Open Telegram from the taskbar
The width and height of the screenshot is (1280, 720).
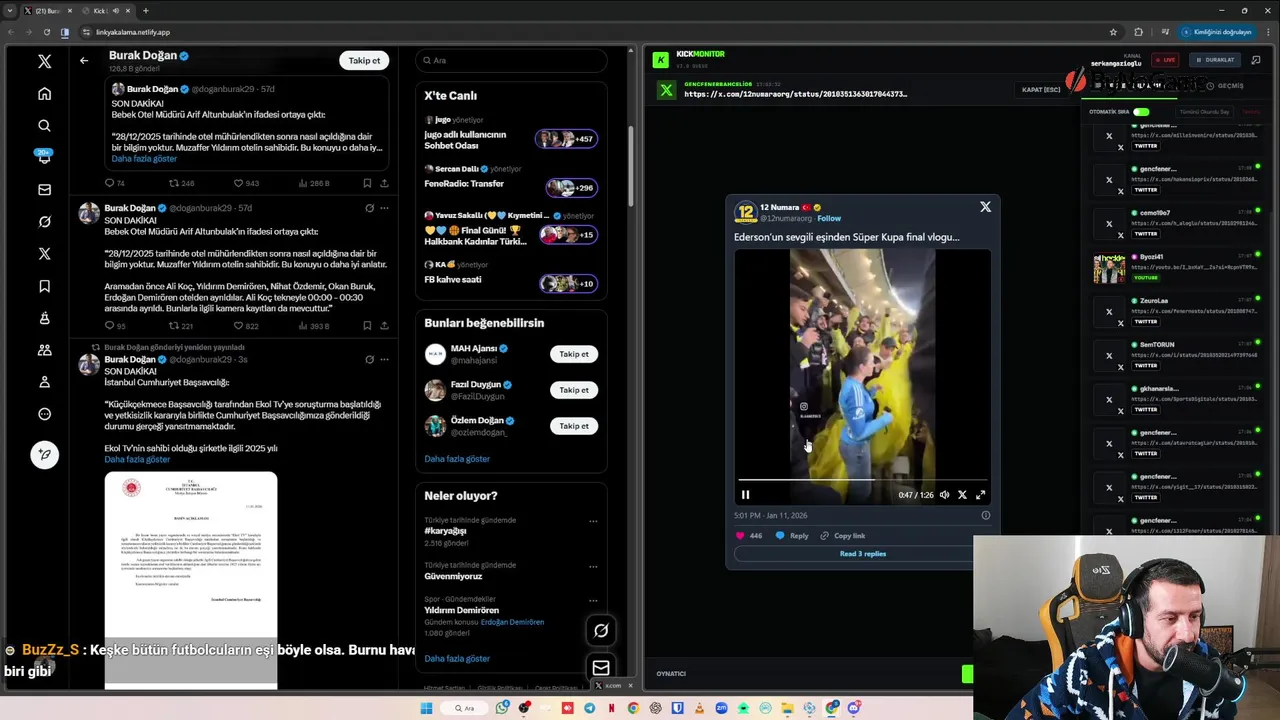pos(589,708)
